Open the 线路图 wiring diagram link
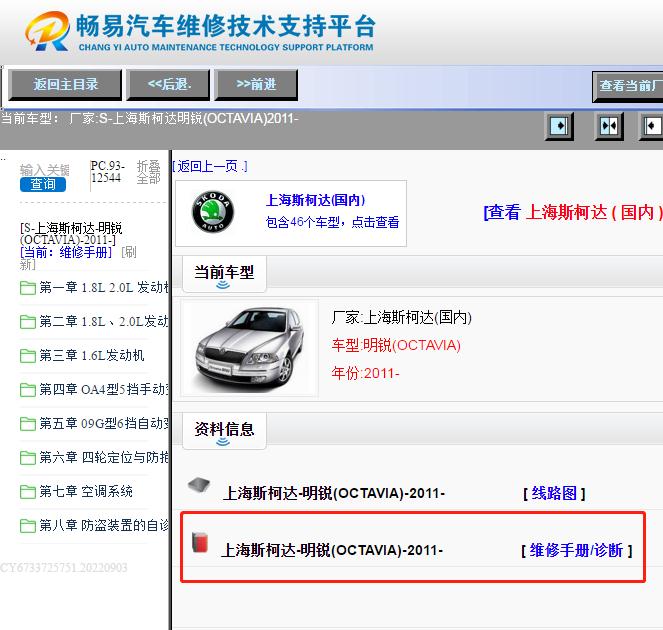The width and height of the screenshot is (663, 630). [x=554, y=493]
